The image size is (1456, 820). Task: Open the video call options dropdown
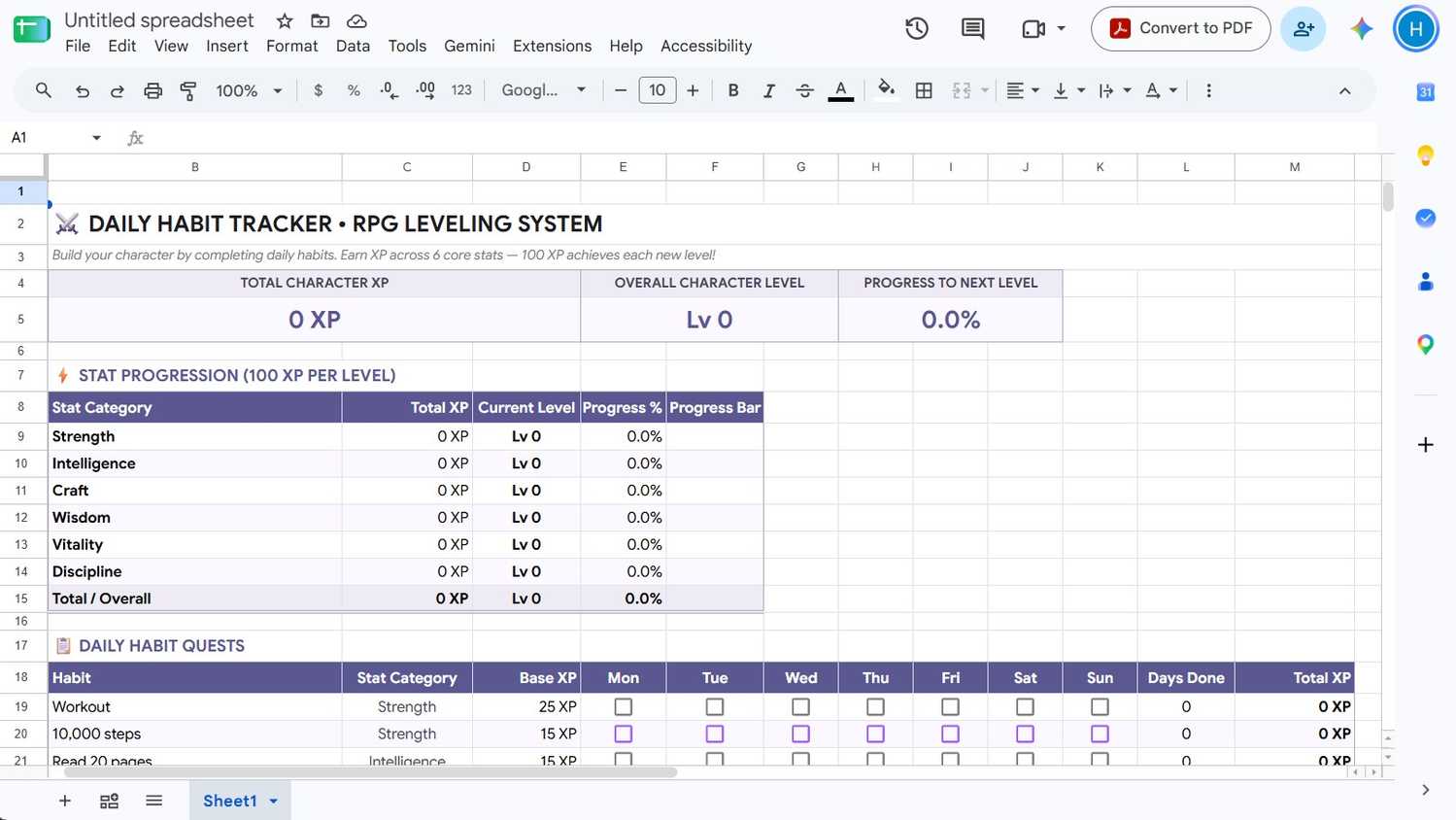1062,28
